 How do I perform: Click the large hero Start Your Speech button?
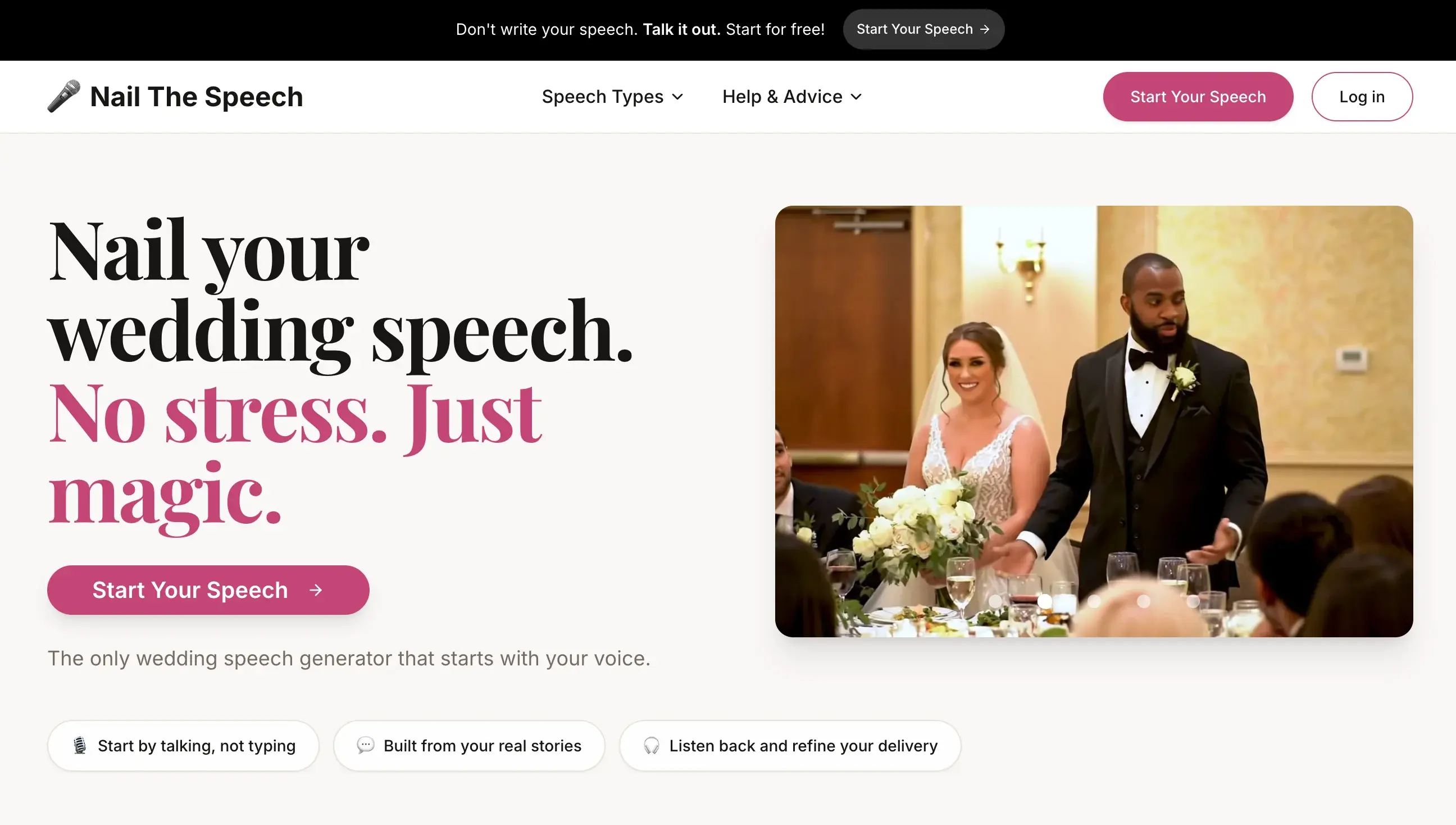coord(208,590)
